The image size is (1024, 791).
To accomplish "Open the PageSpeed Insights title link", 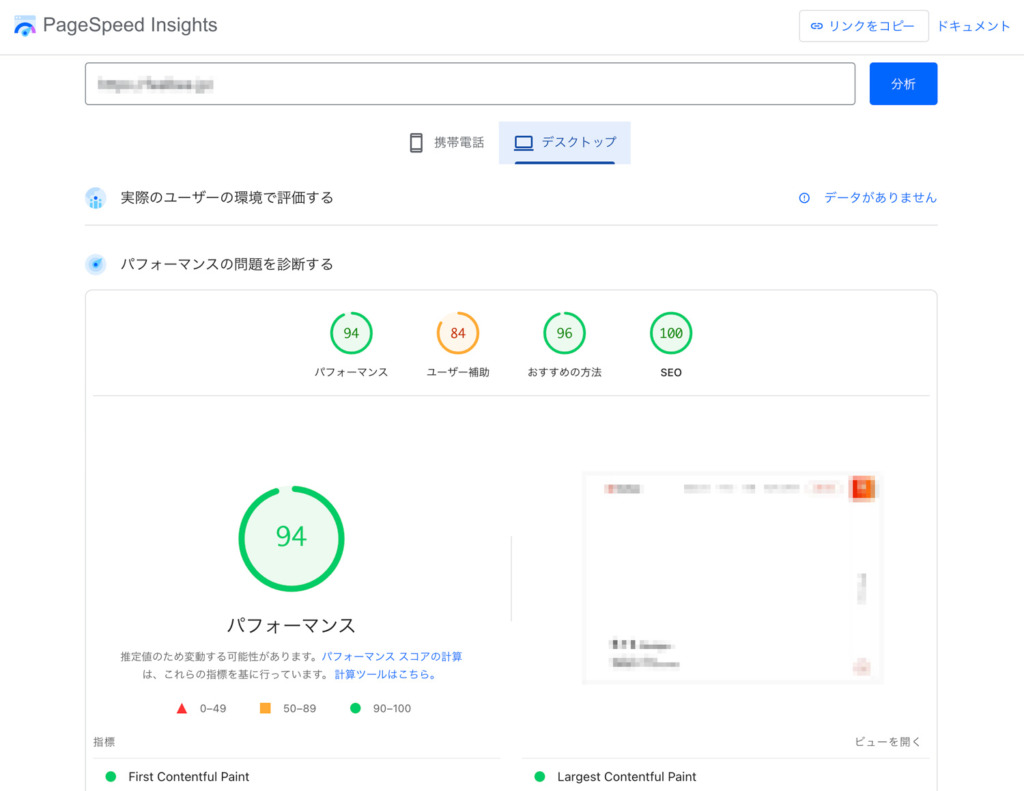I will [x=130, y=25].
